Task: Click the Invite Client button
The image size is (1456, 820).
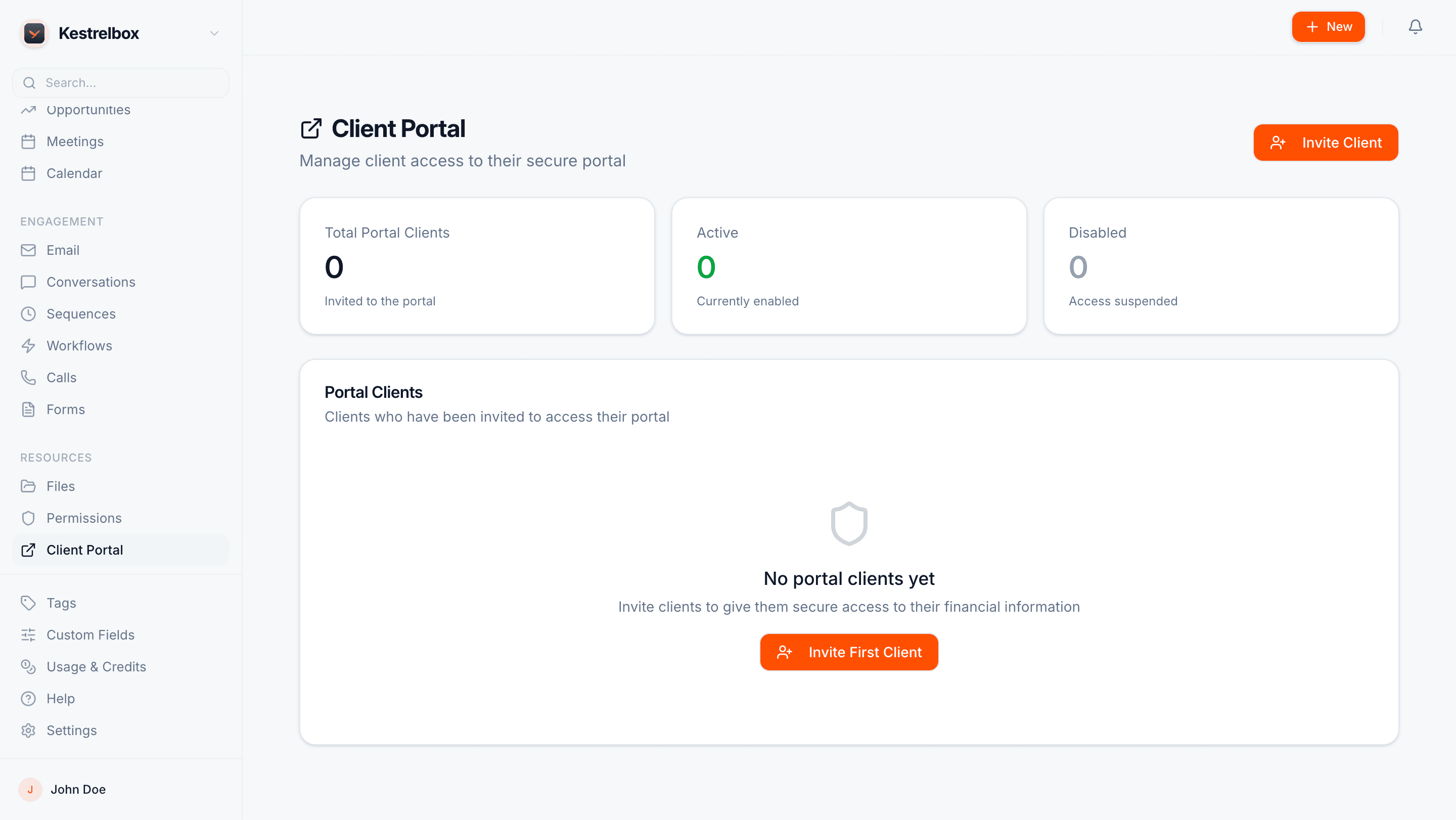Action: point(1326,143)
